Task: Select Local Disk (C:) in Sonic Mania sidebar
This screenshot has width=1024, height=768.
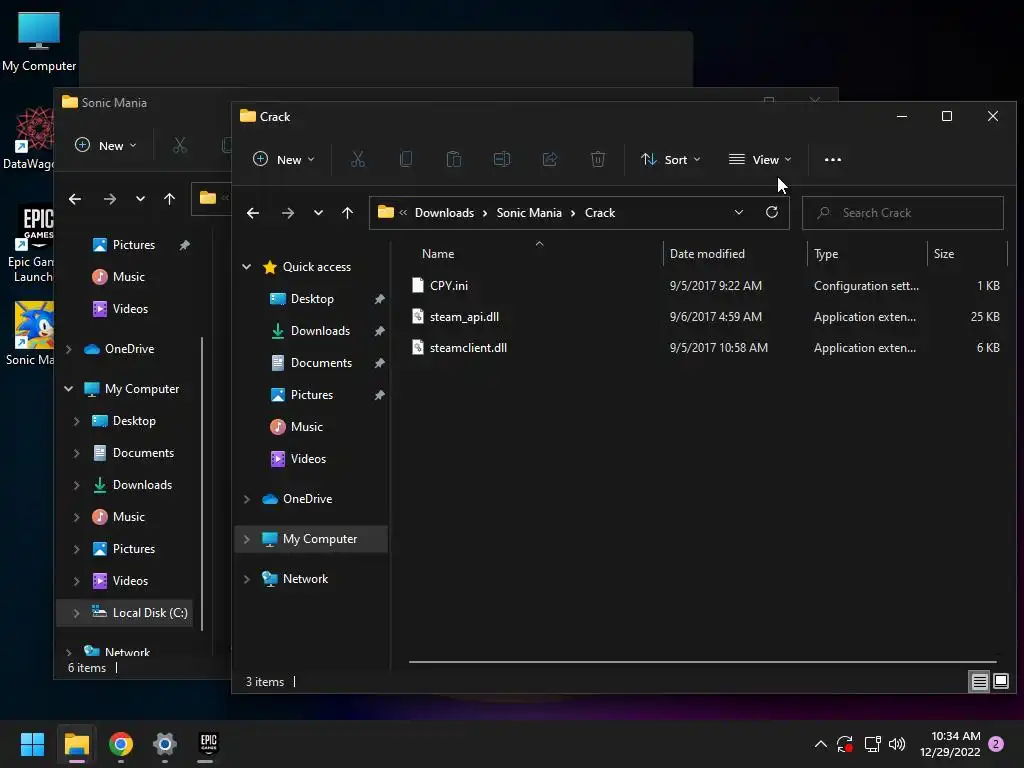Action: 150,613
